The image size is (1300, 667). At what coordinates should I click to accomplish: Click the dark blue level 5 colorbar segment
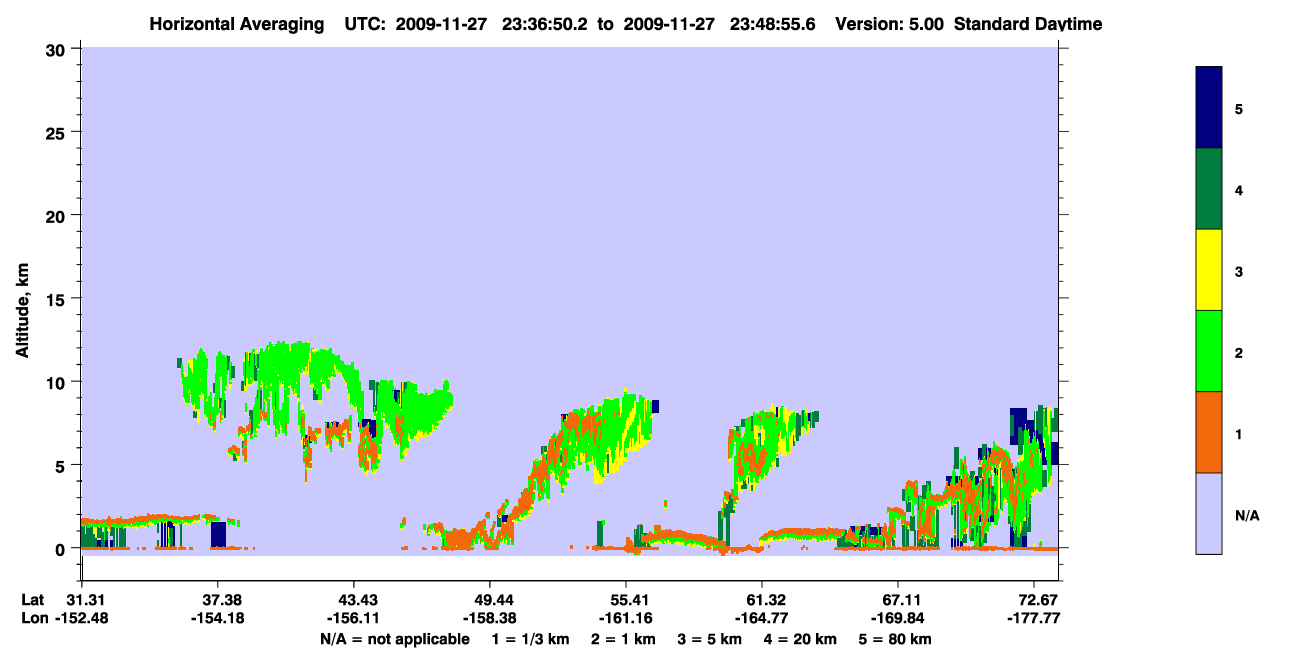pyautogui.click(x=1209, y=108)
